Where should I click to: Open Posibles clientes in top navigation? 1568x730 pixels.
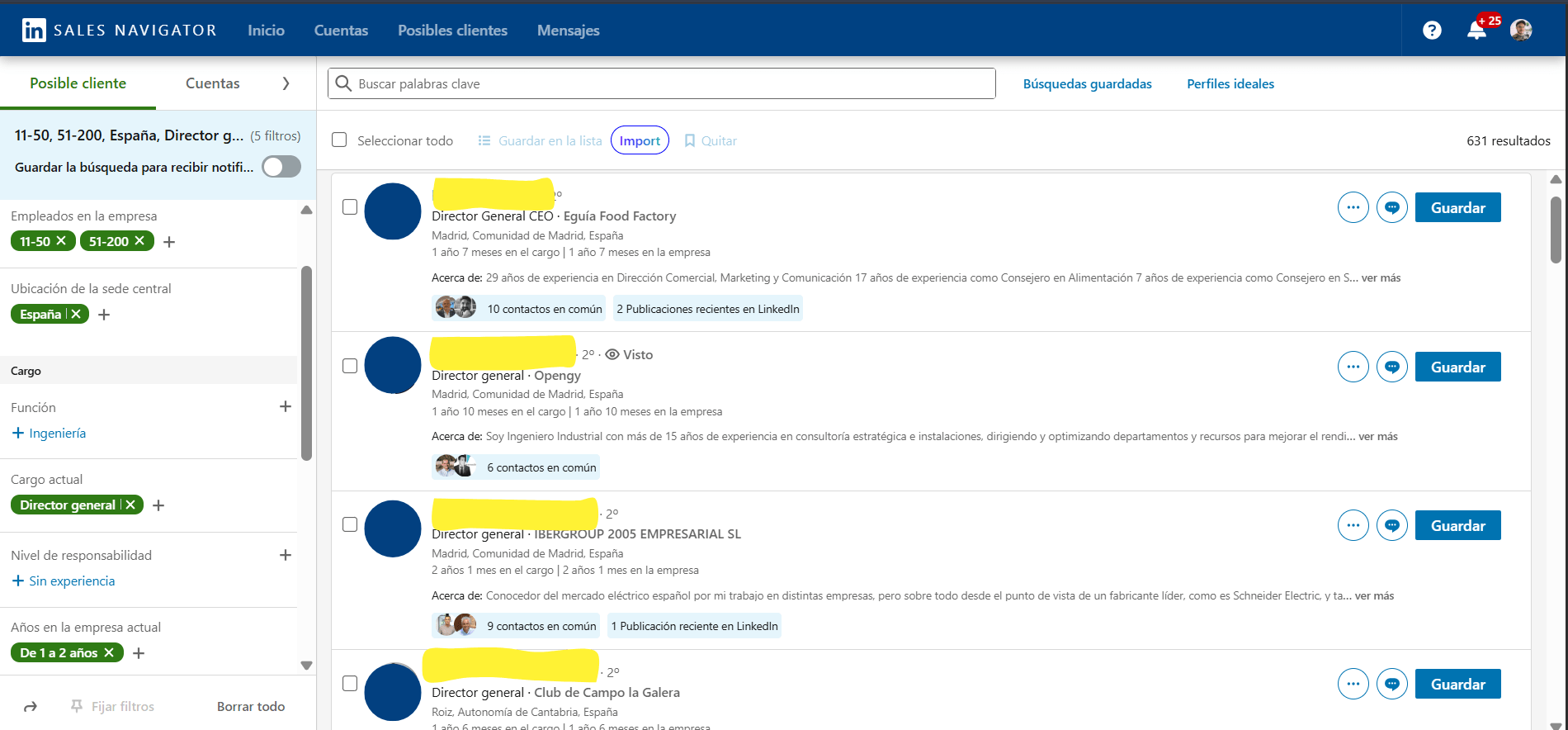click(x=452, y=31)
